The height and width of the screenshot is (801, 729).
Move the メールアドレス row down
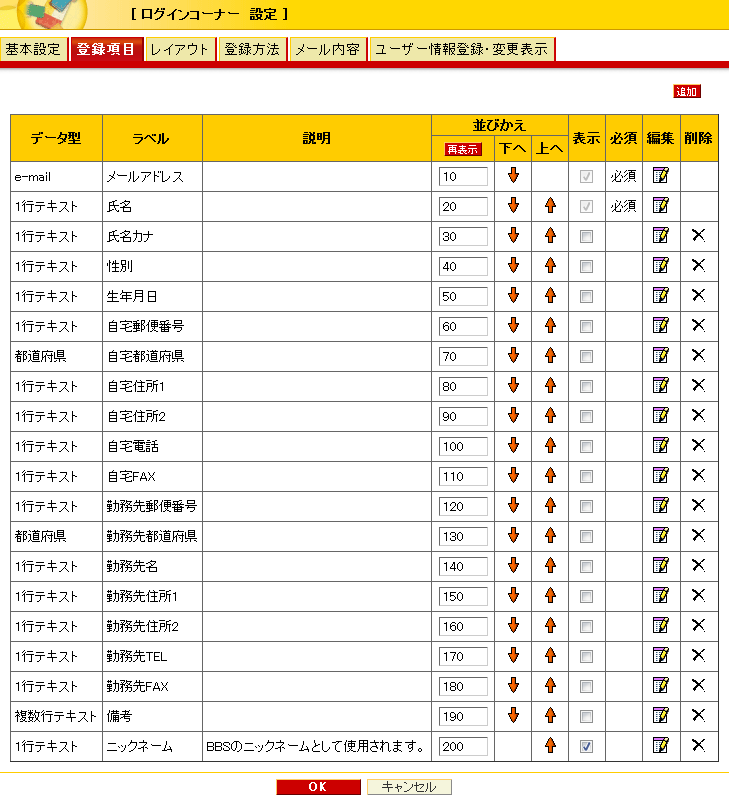[513, 175]
